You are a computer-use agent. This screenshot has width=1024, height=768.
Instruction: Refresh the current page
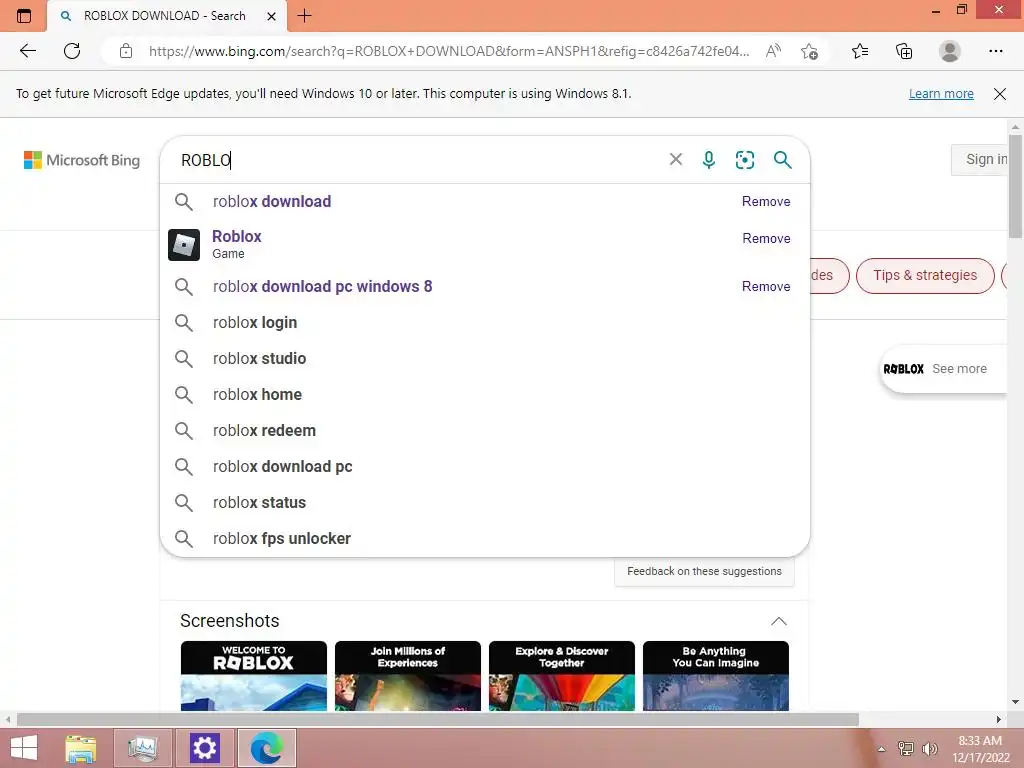[x=72, y=51]
